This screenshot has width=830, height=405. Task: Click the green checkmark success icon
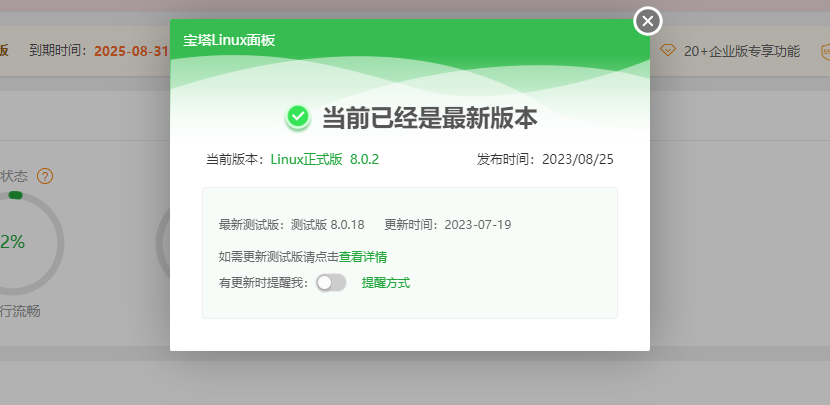point(298,117)
